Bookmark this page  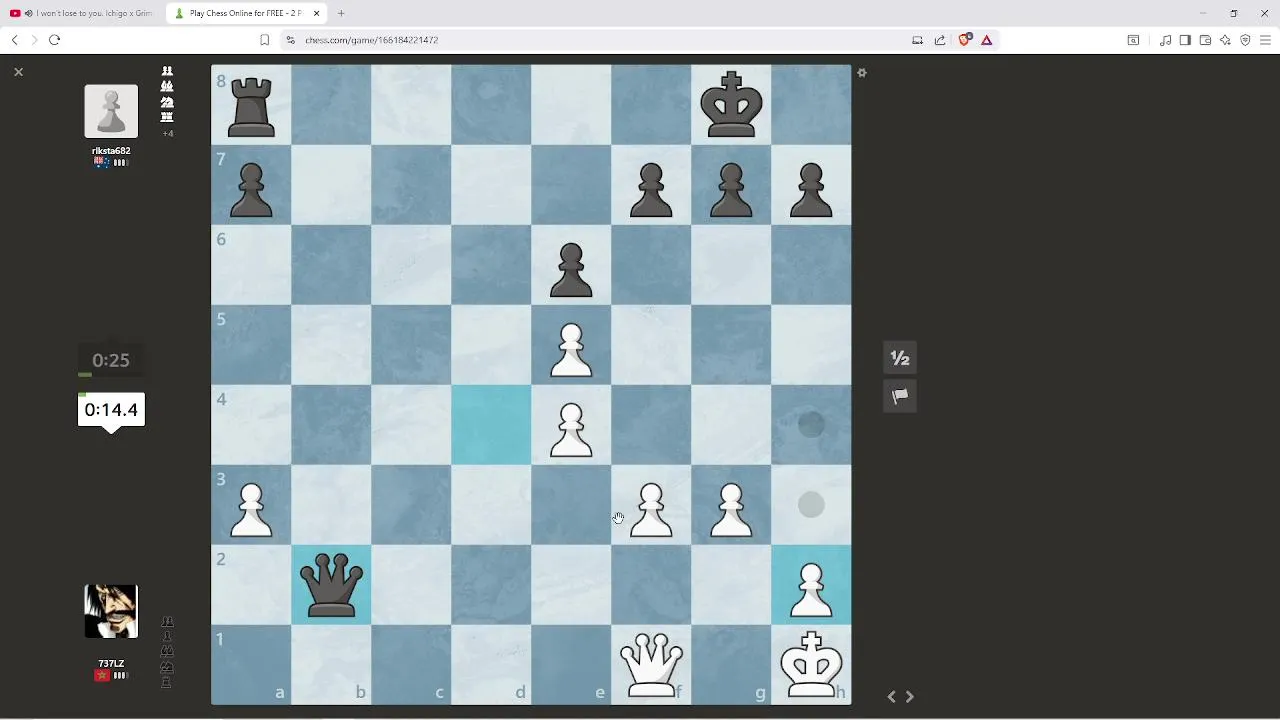[264, 40]
